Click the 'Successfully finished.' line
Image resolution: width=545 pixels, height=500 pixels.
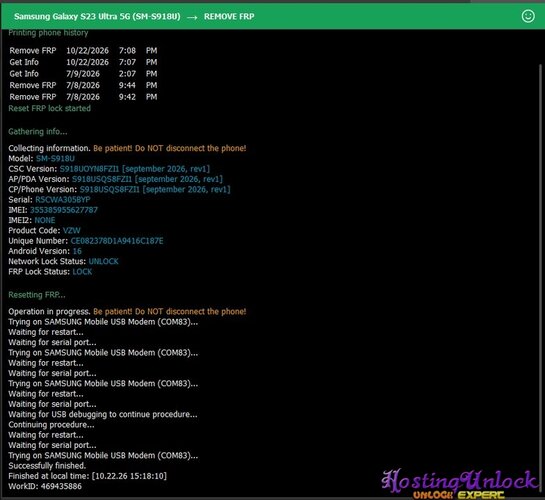47,466
